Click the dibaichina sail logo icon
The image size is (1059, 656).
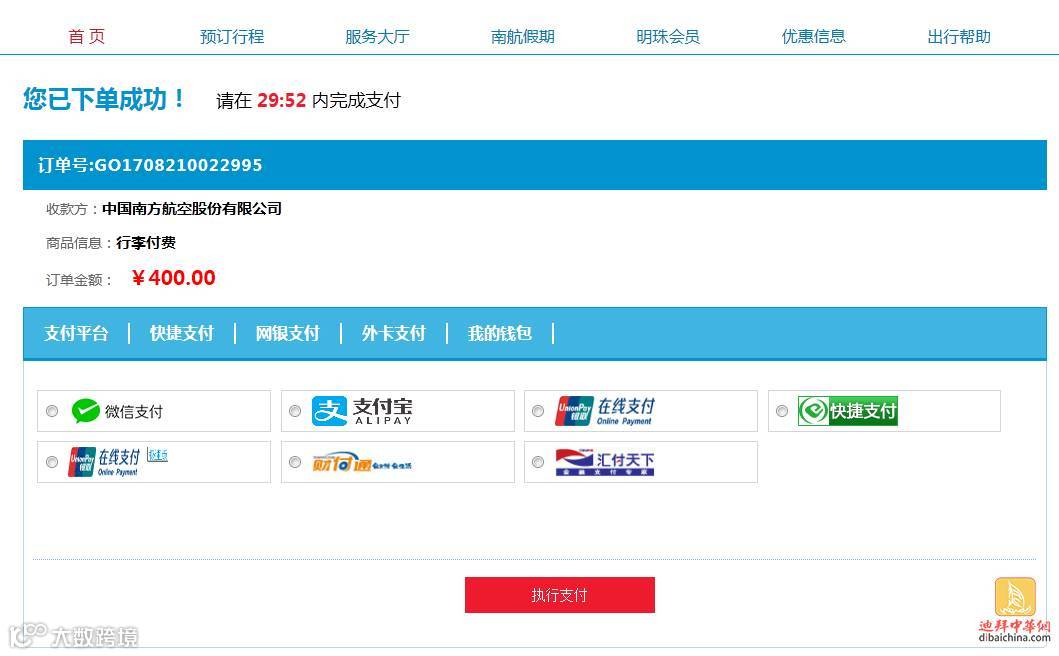1015,597
